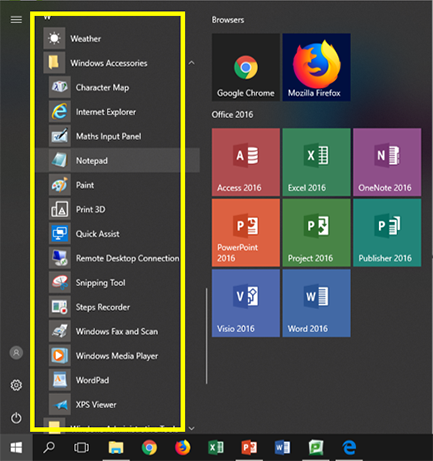Screen dimensions: 433x461
Task: Open Task View on the taskbar
Action: pos(82,447)
